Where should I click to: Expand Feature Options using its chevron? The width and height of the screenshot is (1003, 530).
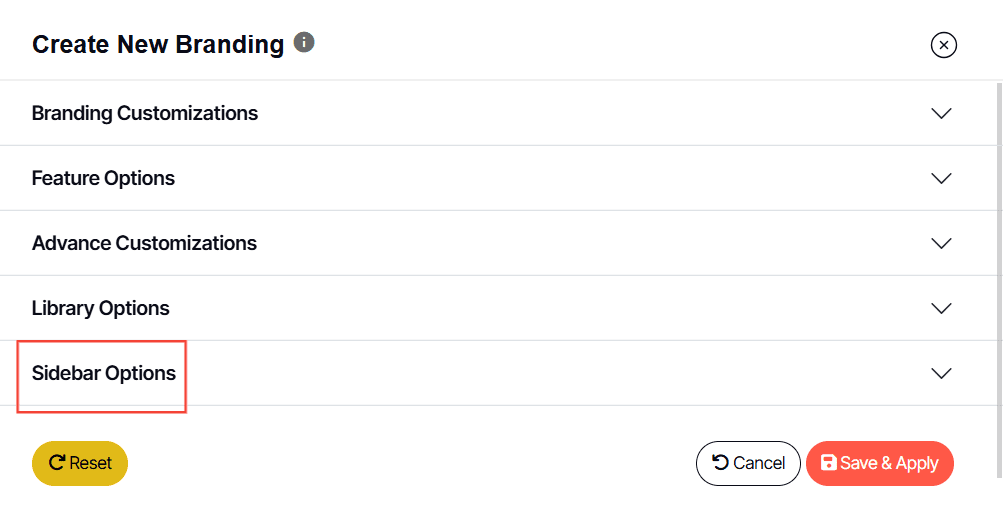pos(941,178)
